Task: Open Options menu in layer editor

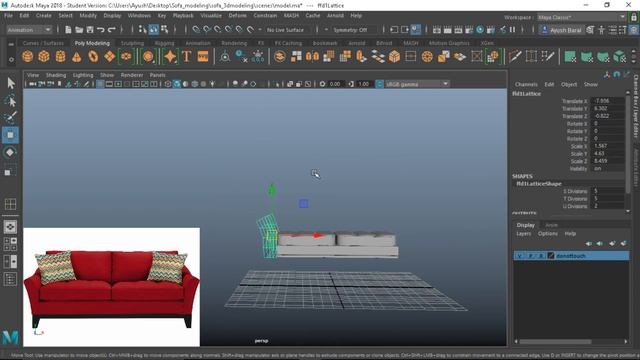Action: [547, 234]
